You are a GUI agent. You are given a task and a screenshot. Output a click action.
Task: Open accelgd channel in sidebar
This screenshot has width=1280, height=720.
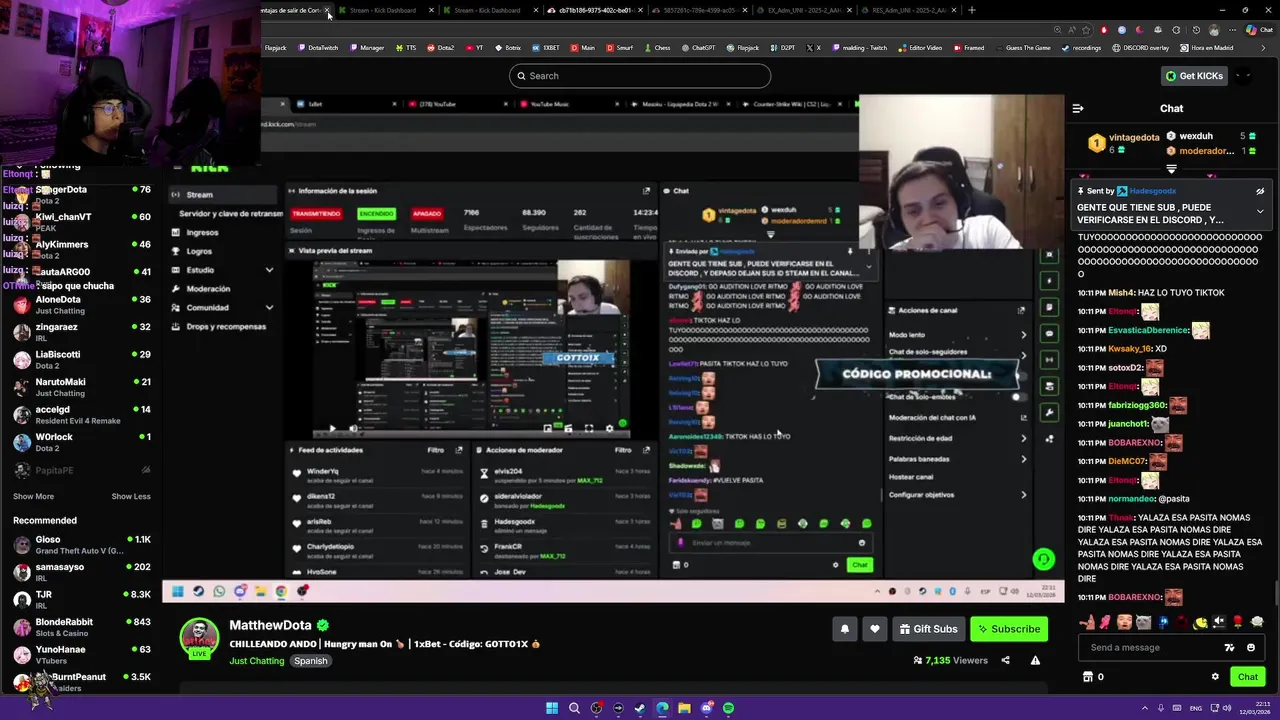[x=82, y=415]
